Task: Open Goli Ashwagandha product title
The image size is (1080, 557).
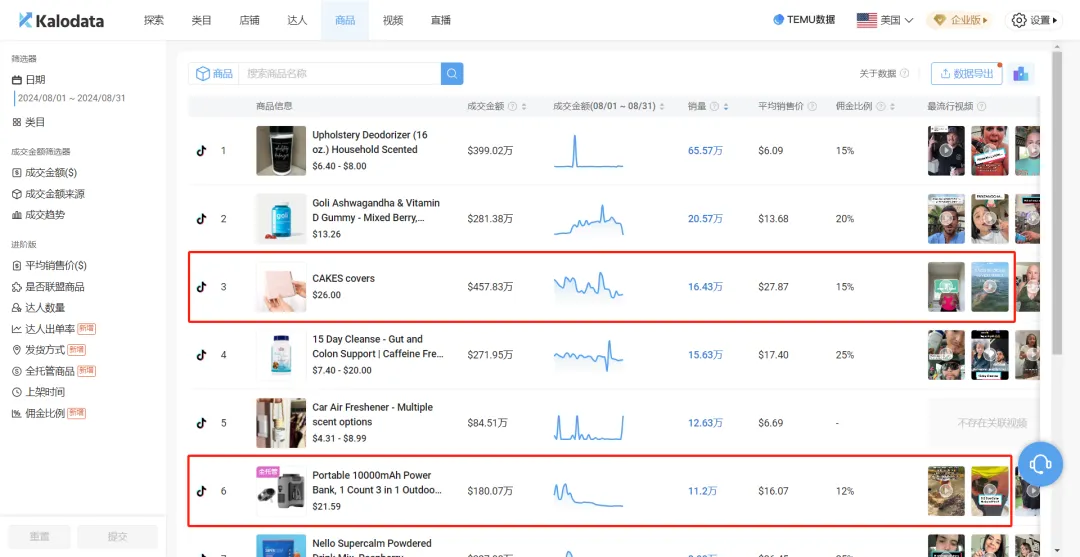Action: [x=376, y=211]
